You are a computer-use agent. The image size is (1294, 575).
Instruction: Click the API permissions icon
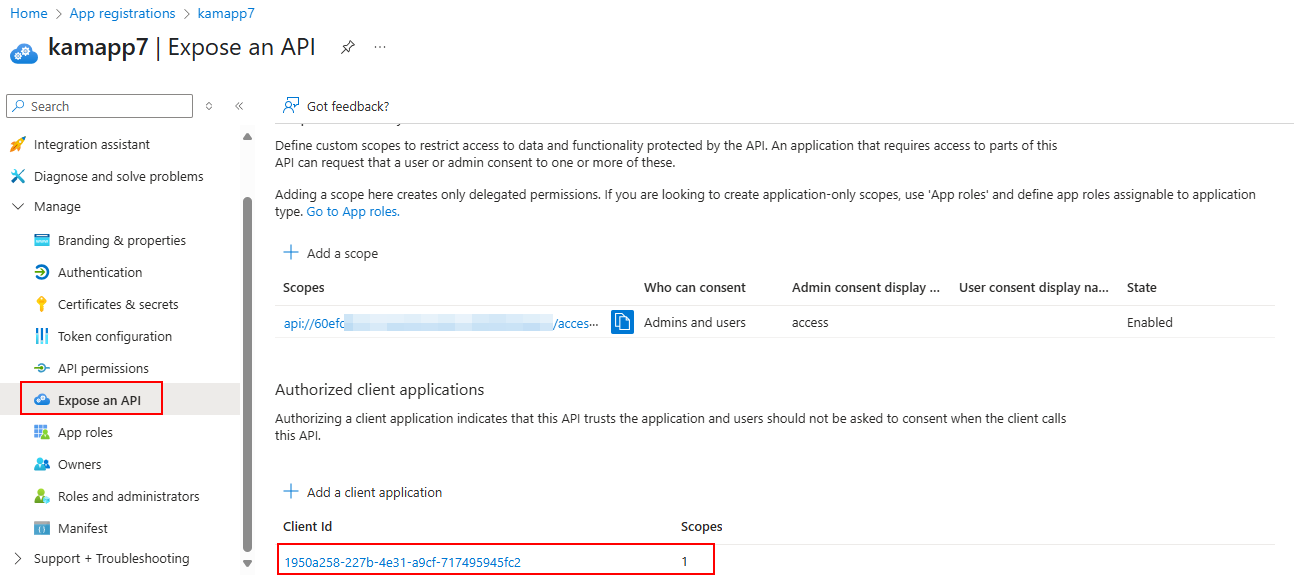tap(42, 368)
